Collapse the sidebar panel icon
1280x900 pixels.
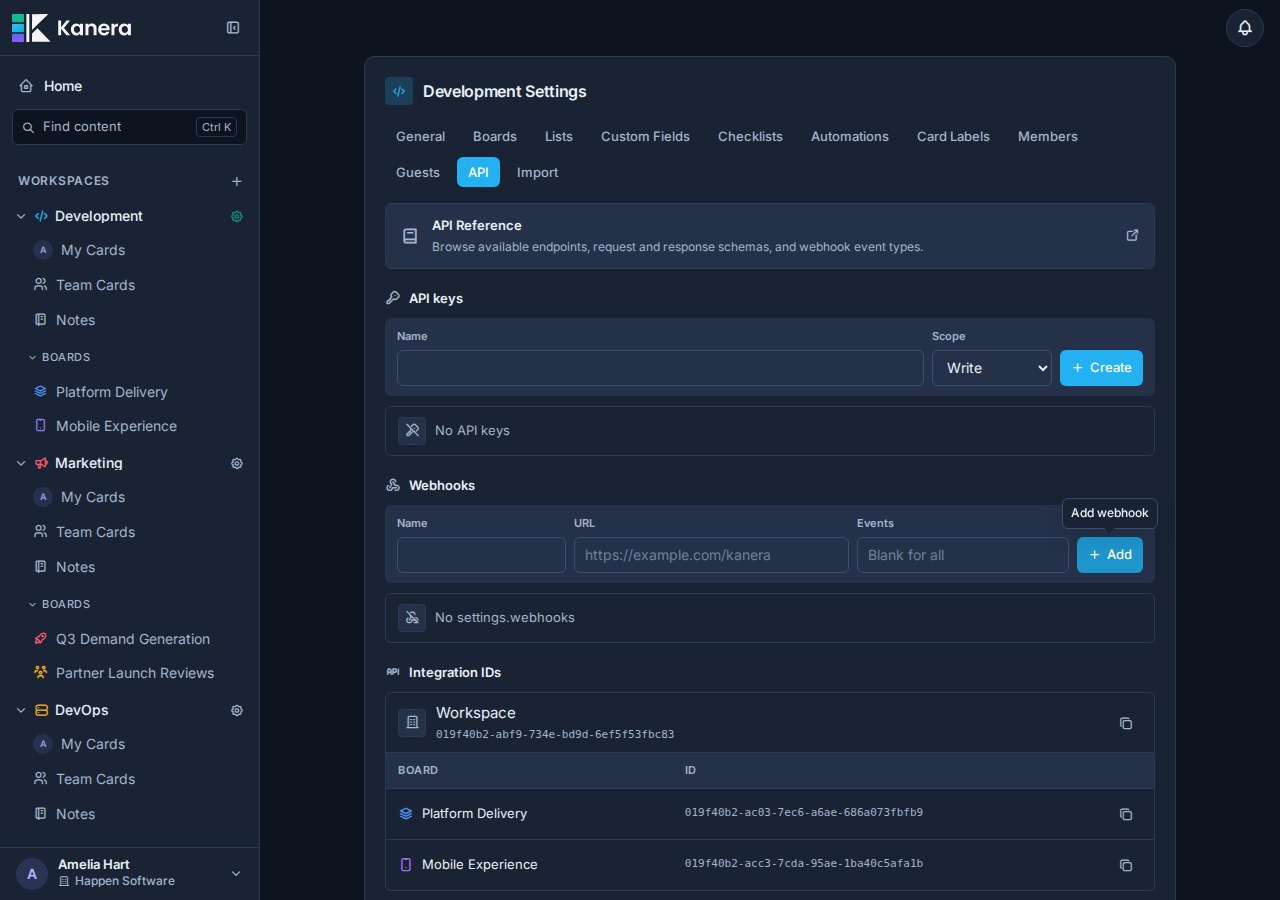(233, 28)
